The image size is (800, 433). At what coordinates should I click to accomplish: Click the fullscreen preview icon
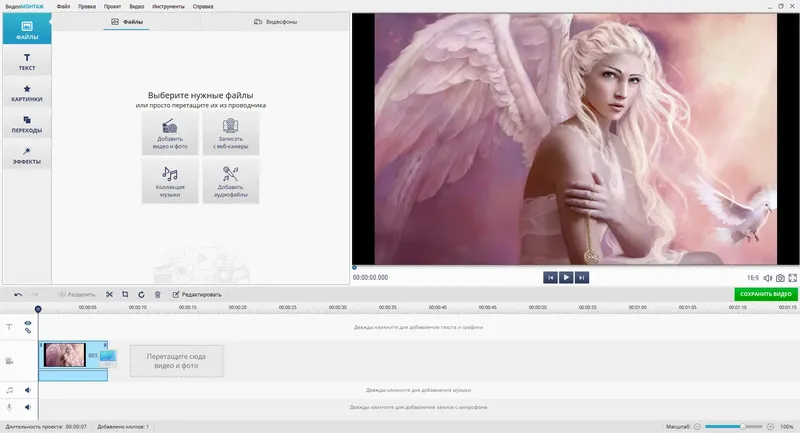coord(792,278)
